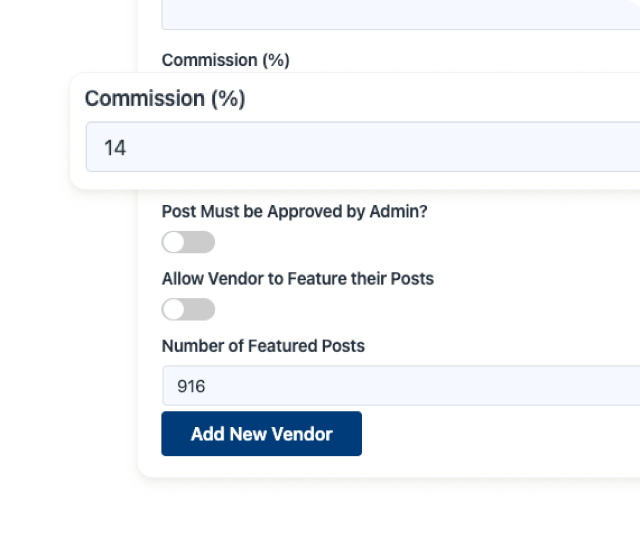
Task: Click the Add New Vendor button
Action: (261, 434)
